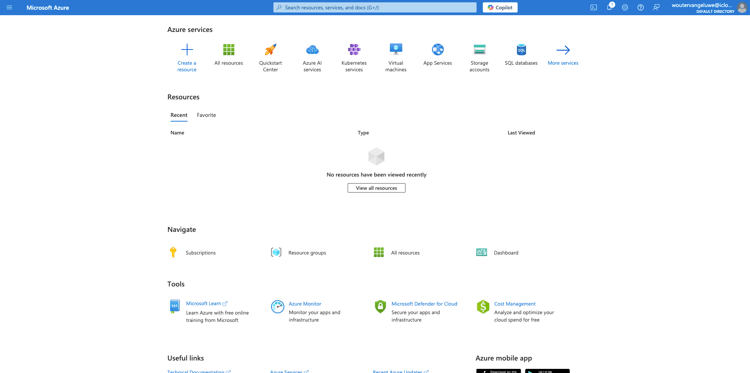Click the 'Azure mobile app' heading
Image resolution: width=750 pixels, height=373 pixels.
click(x=504, y=358)
